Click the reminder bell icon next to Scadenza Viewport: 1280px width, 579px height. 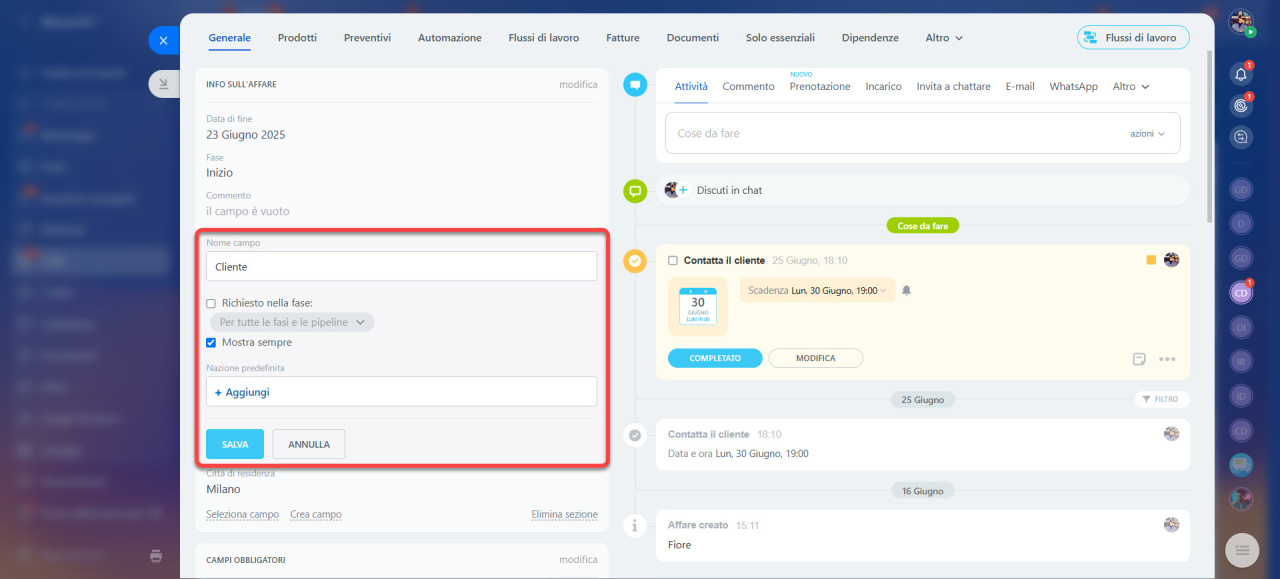(x=907, y=290)
